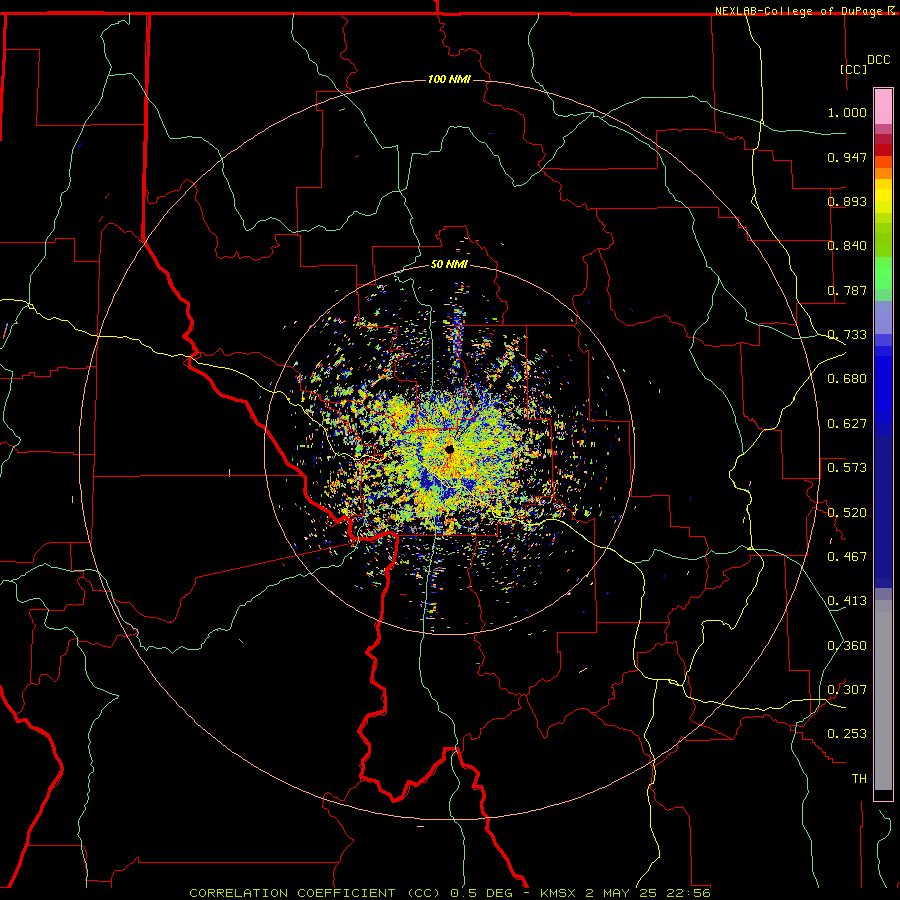Screen dimensions: 900x900
Task: Click the 0.840 value on color scale
Action: pos(847,246)
